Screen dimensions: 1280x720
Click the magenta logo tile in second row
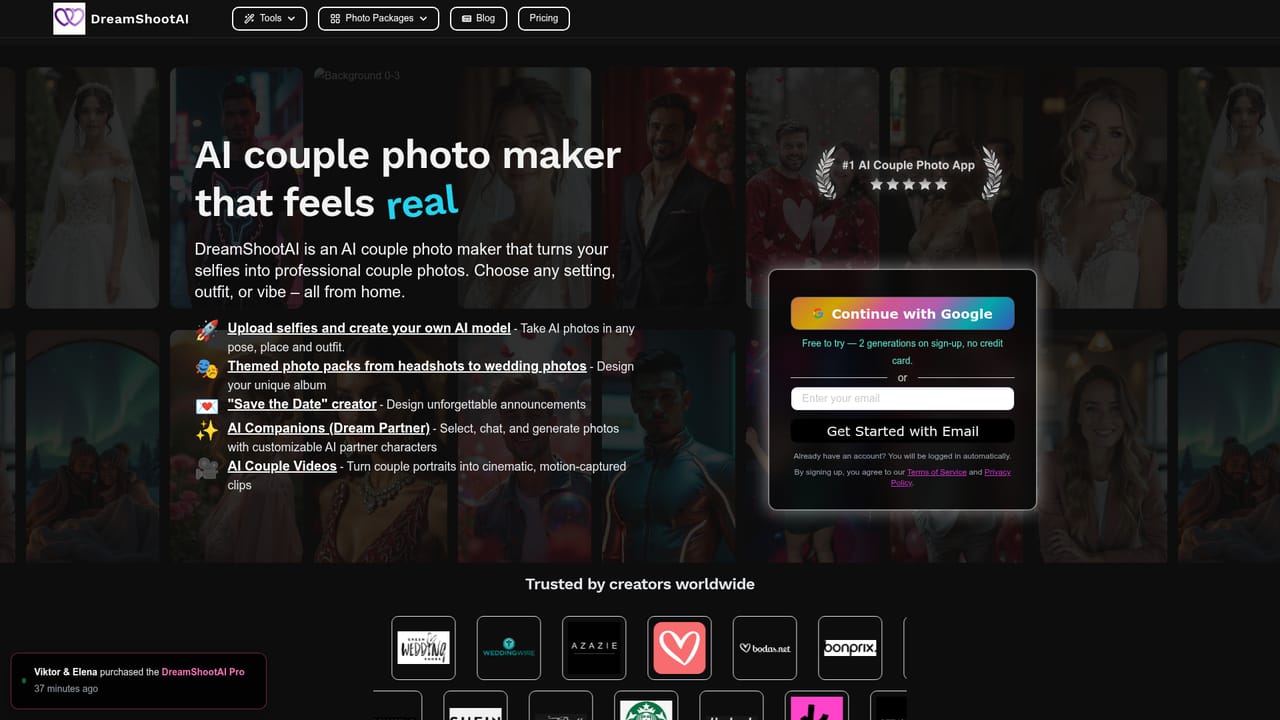[x=817, y=705]
